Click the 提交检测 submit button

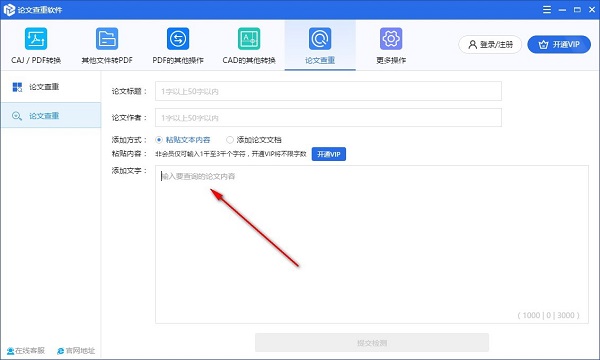click(372, 342)
